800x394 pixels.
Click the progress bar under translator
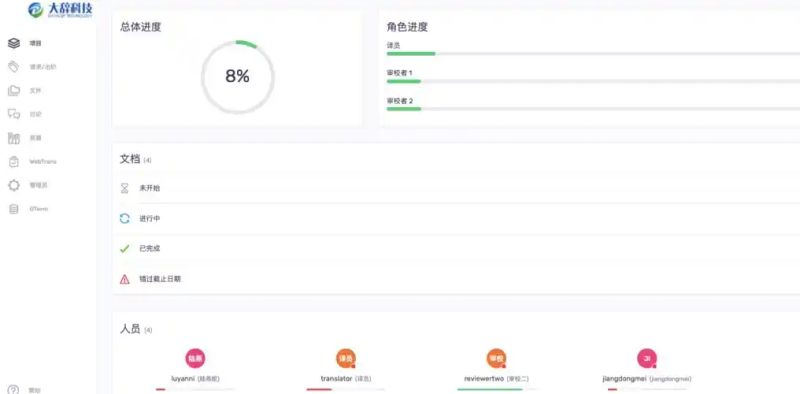345,389
